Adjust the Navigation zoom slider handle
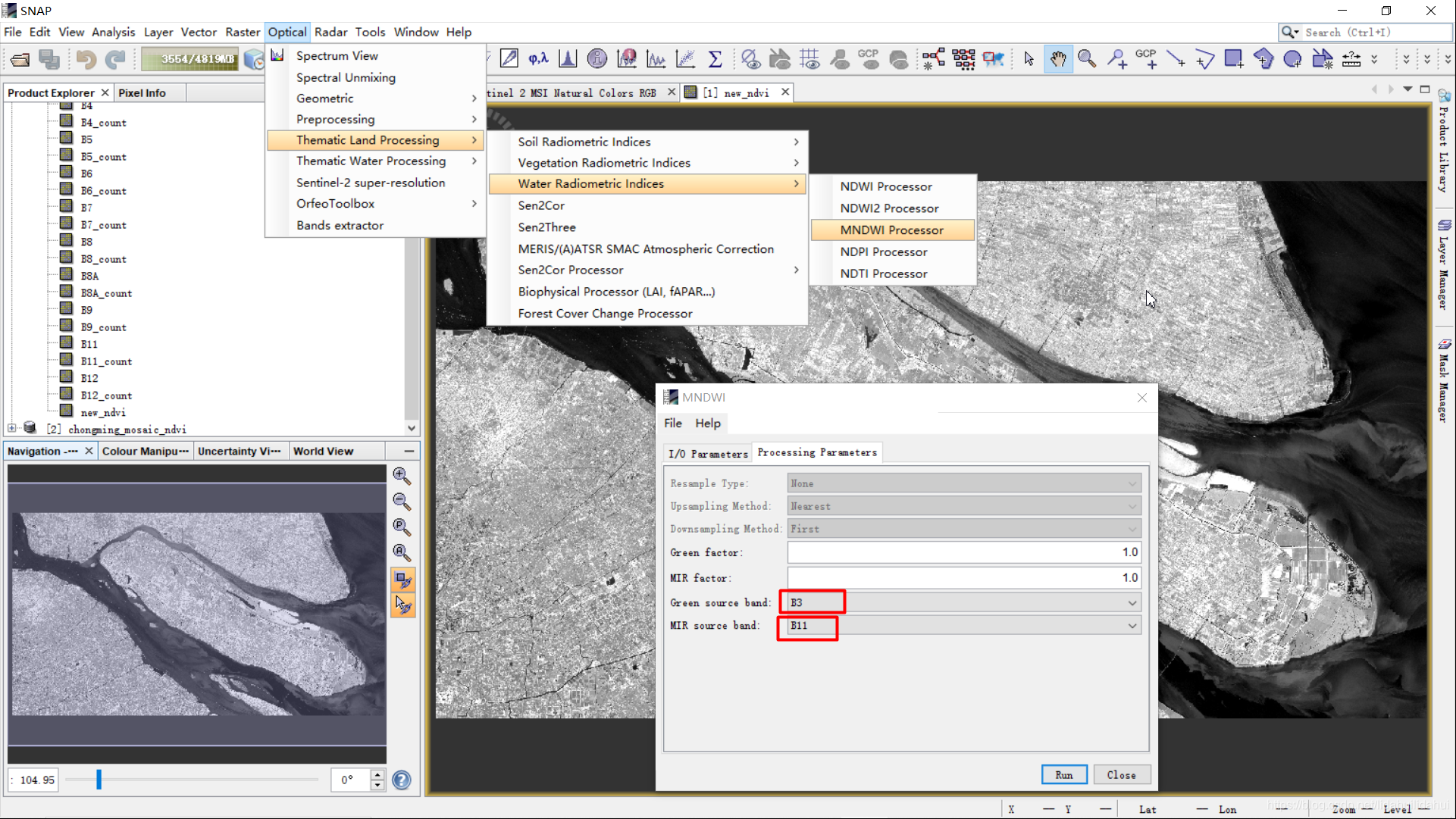Image resolution: width=1456 pixels, height=819 pixels. click(99, 780)
